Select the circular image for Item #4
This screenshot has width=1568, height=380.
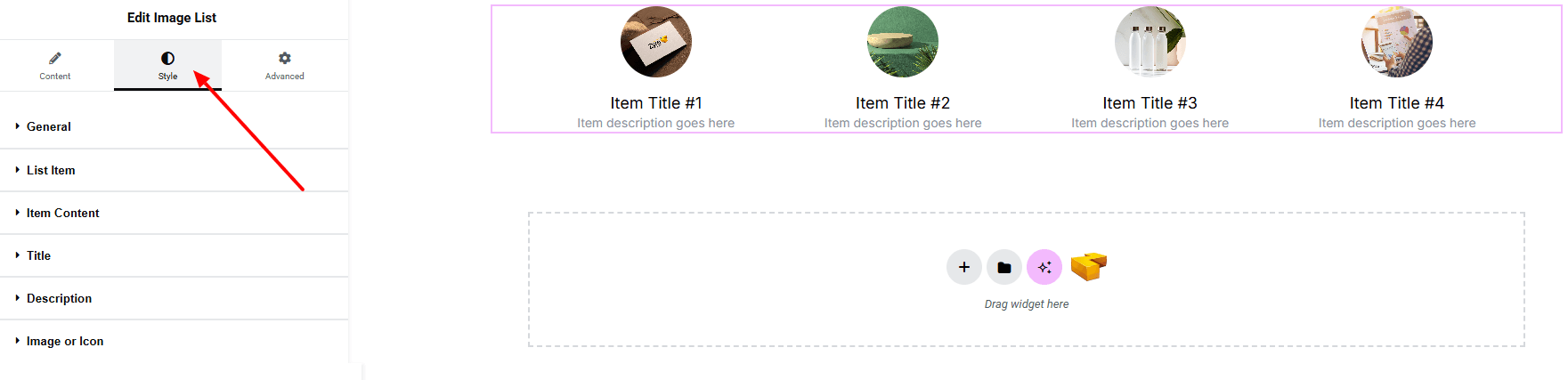coord(1397,42)
